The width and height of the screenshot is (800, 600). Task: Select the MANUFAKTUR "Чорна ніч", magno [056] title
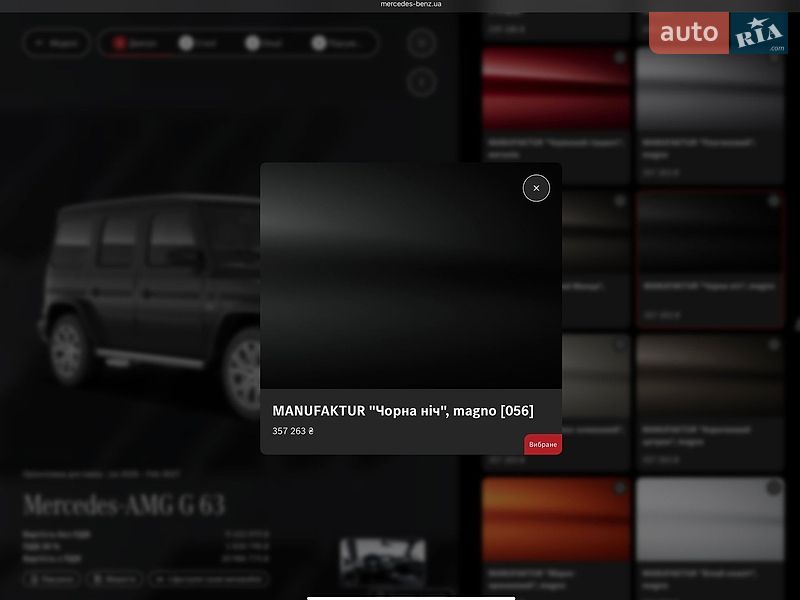[403, 411]
